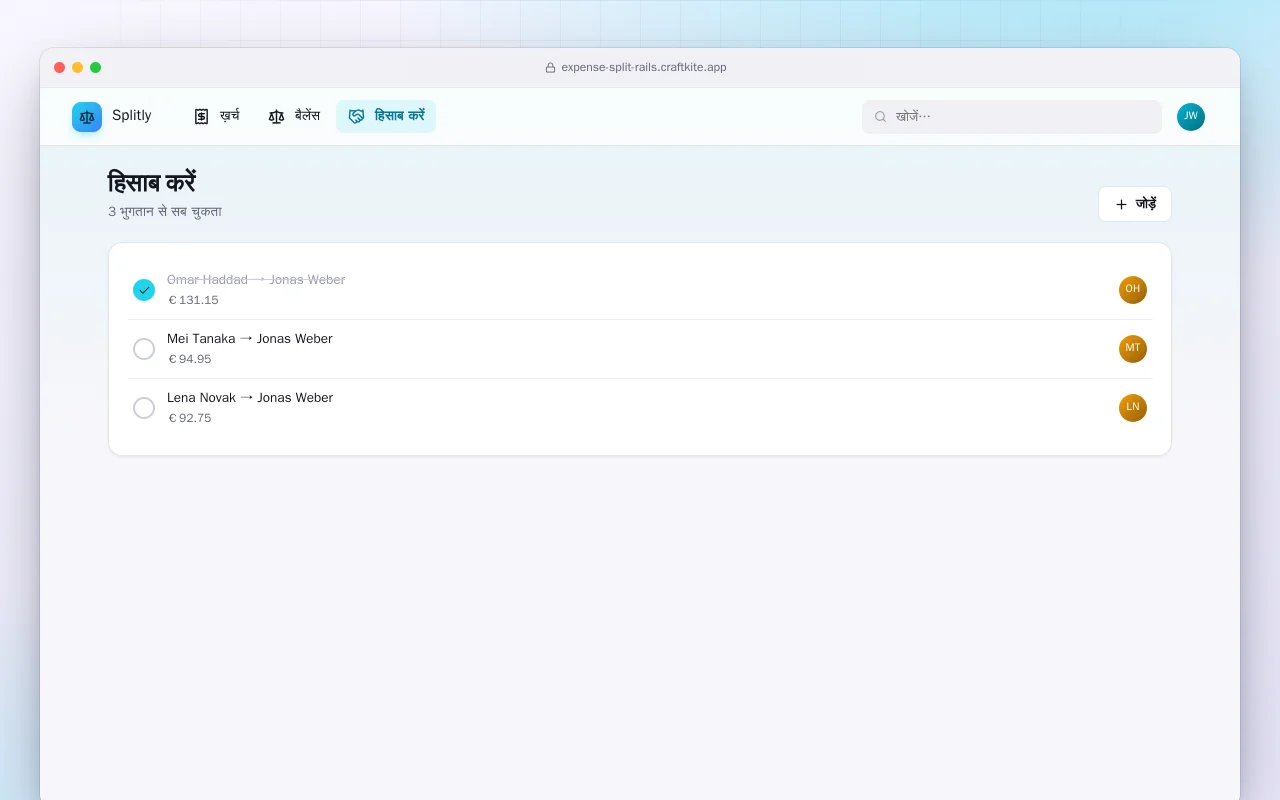Screen dimensions: 1280x800
Task: Click the plus icon on the जोड़ें button
Action: click(1121, 204)
